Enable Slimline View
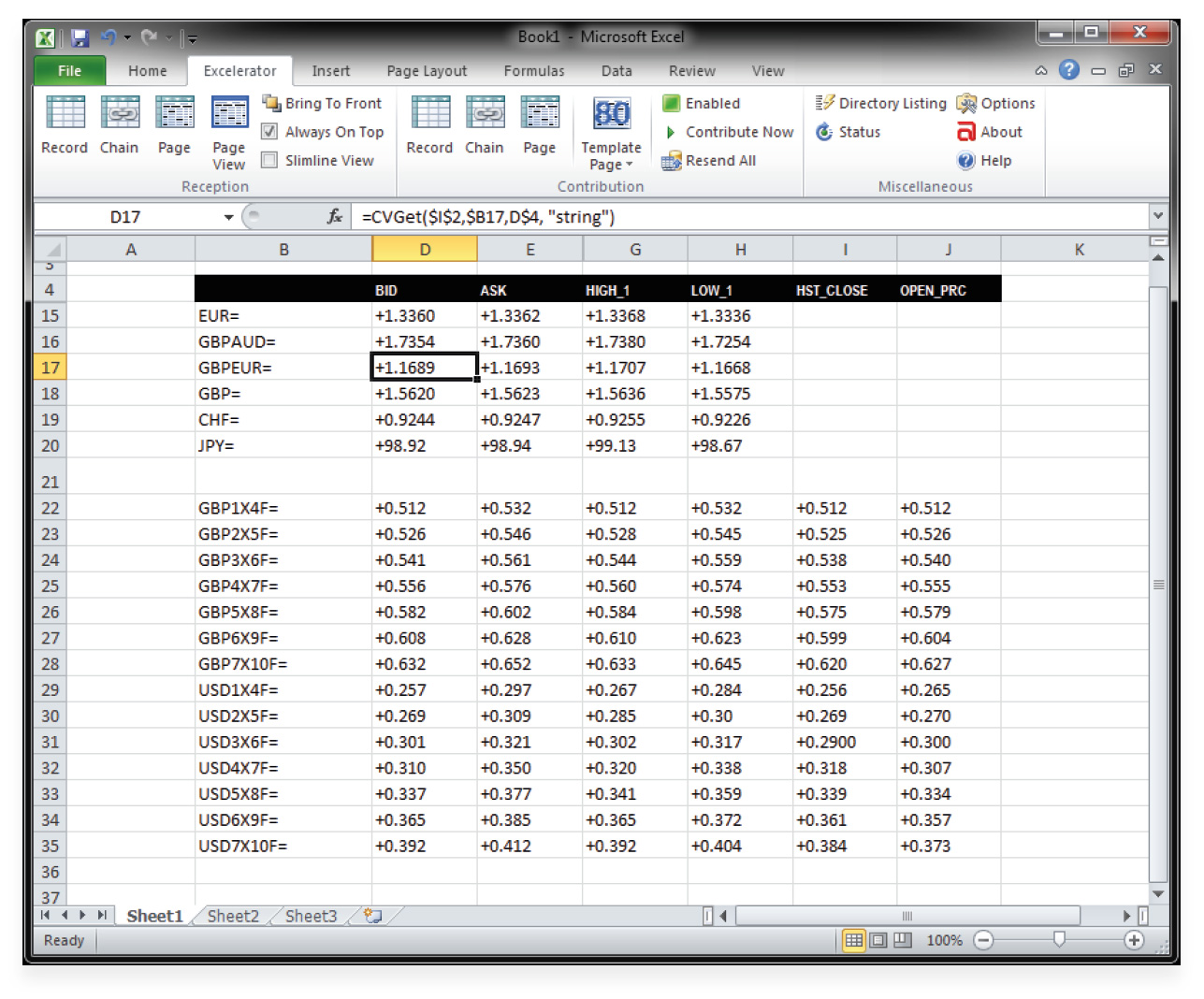This screenshot has height=999, width=1204. (268, 160)
